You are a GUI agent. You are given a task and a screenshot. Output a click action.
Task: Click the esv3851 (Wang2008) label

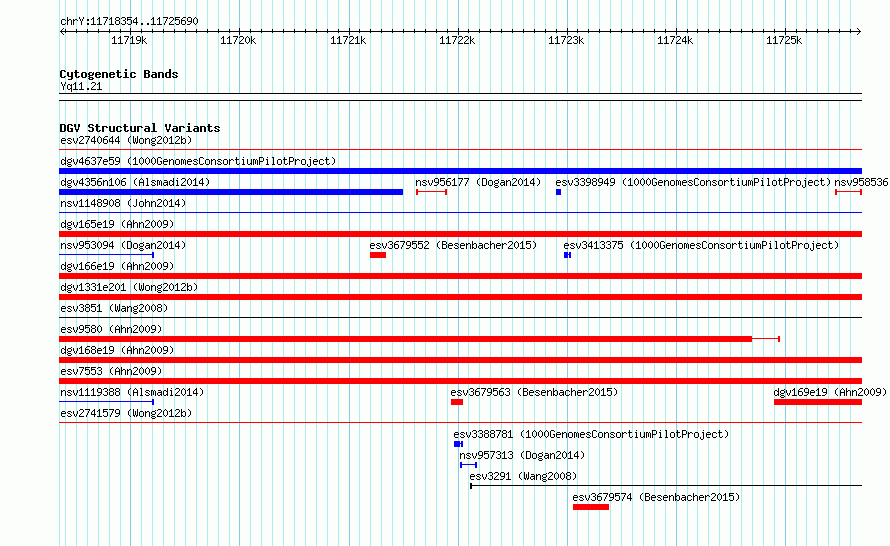(114, 308)
